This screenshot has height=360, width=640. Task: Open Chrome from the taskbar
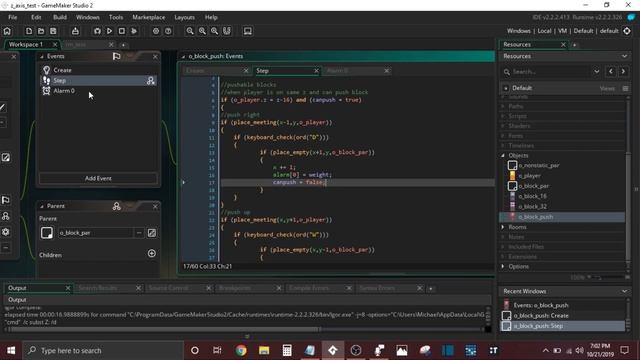coord(241,350)
